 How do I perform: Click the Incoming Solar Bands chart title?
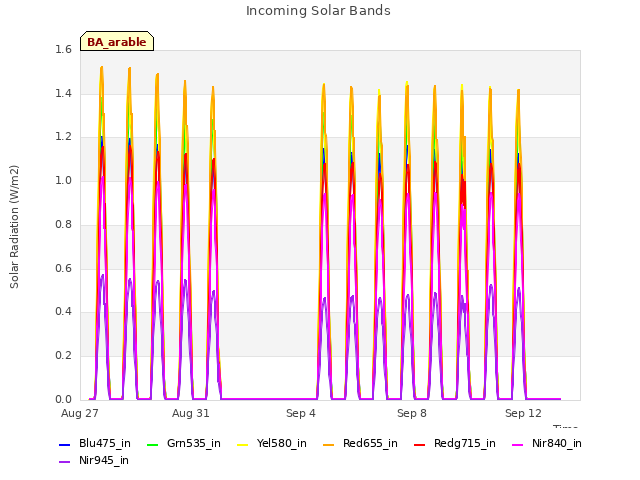tap(318, 11)
